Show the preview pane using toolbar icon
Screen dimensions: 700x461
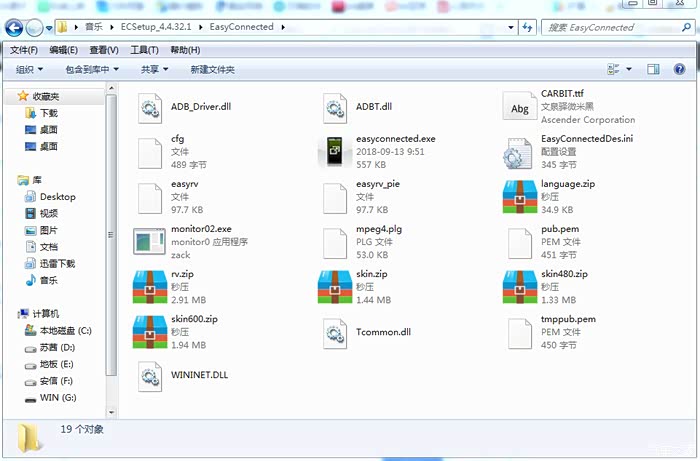click(x=652, y=70)
